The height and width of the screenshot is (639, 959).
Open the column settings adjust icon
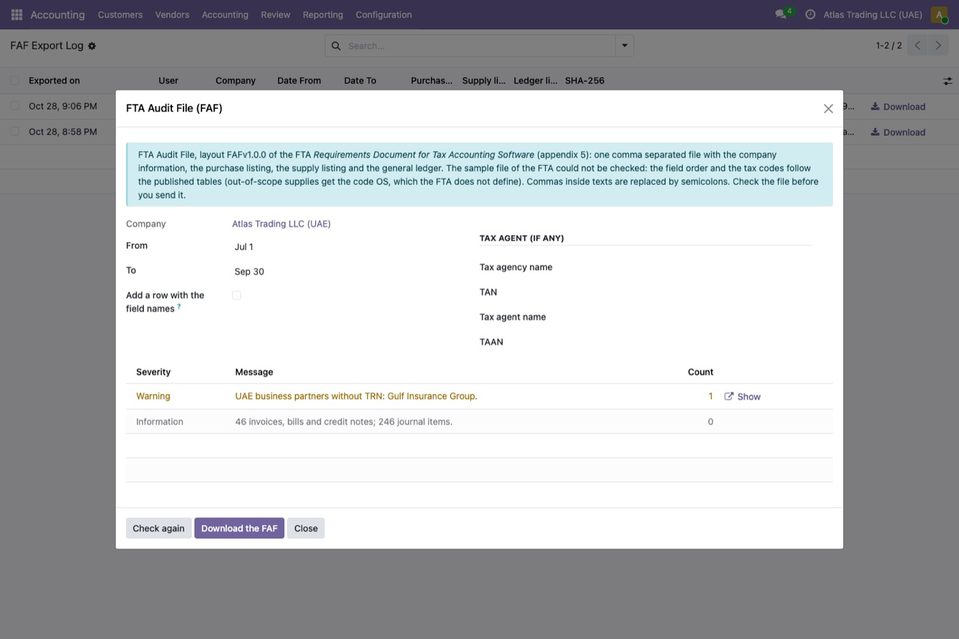(x=947, y=81)
